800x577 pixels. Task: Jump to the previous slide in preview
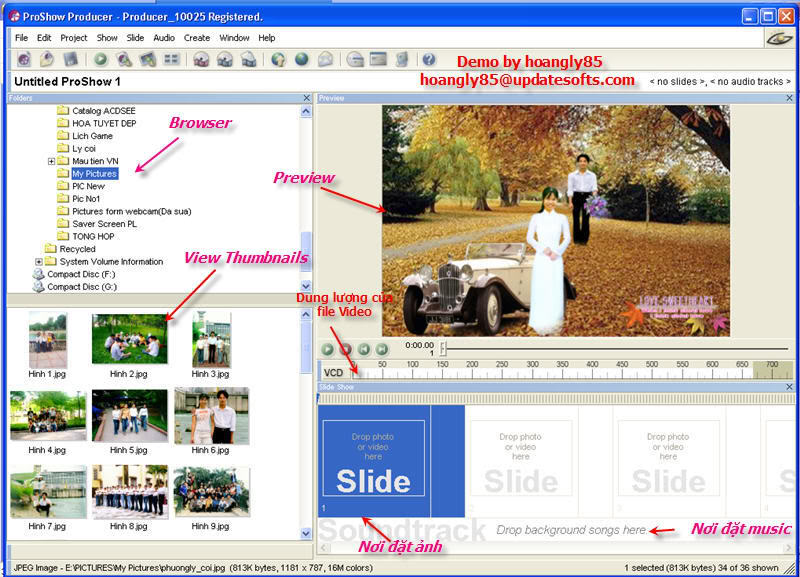point(364,349)
